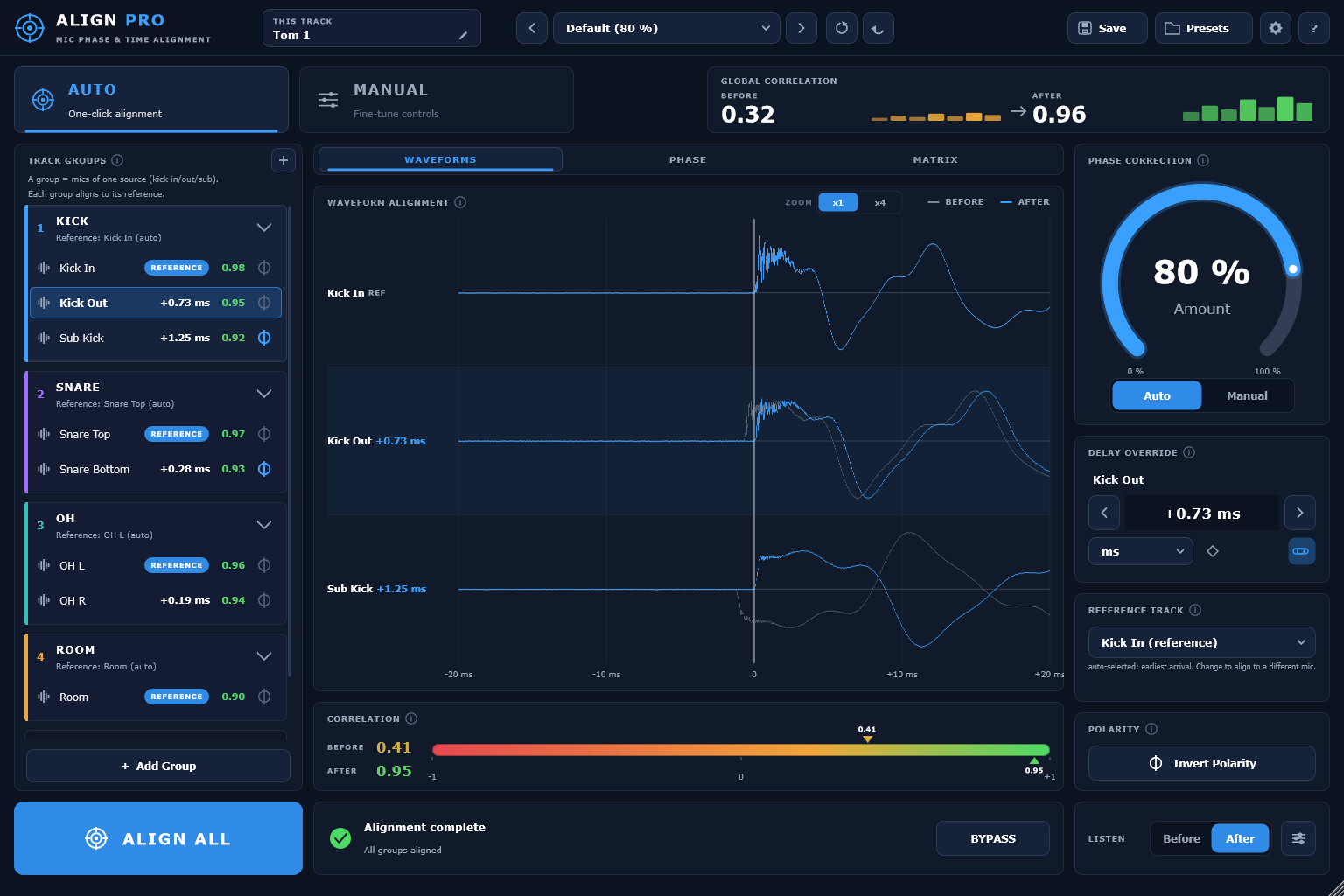The height and width of the screenshot is (896, 1344).
Task: Click the Invert Polarity button
Action: tap(1202, 763)
